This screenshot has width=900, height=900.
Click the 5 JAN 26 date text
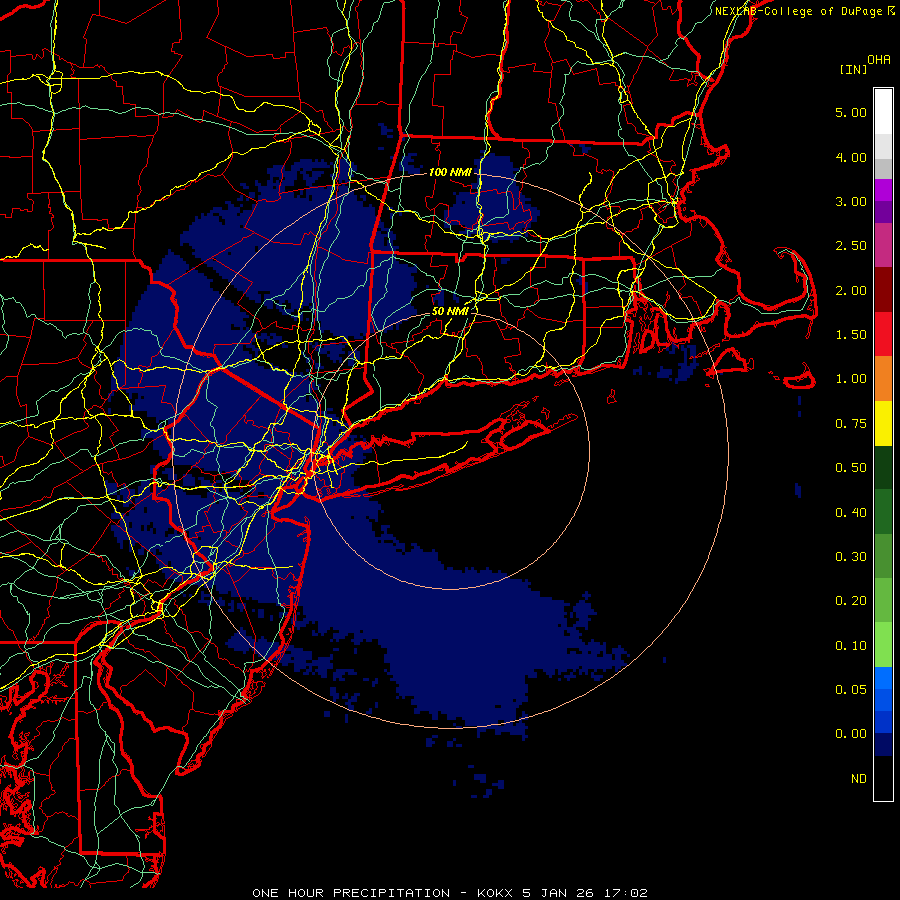(x=560, y=893)
